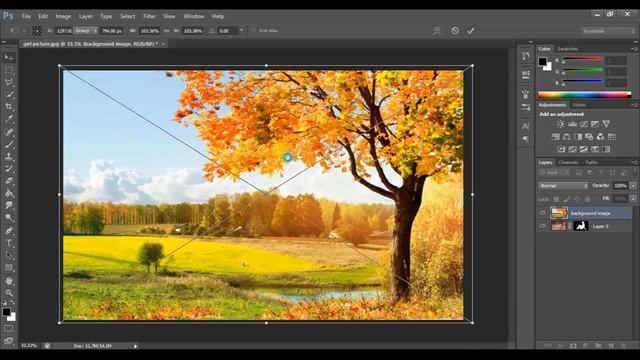This screenshot has width=640, height=360.
Task: Open the Fill slider arrow
Action: coord(633,199)
